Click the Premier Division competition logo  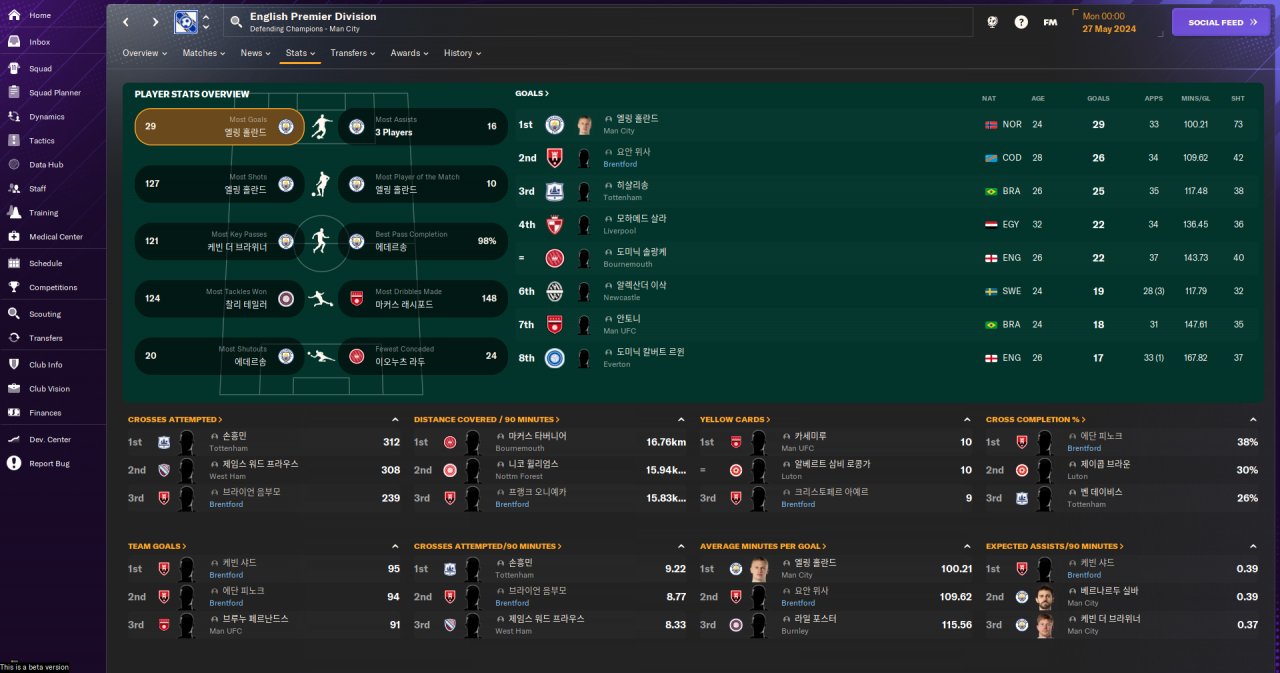click(186, 22)
